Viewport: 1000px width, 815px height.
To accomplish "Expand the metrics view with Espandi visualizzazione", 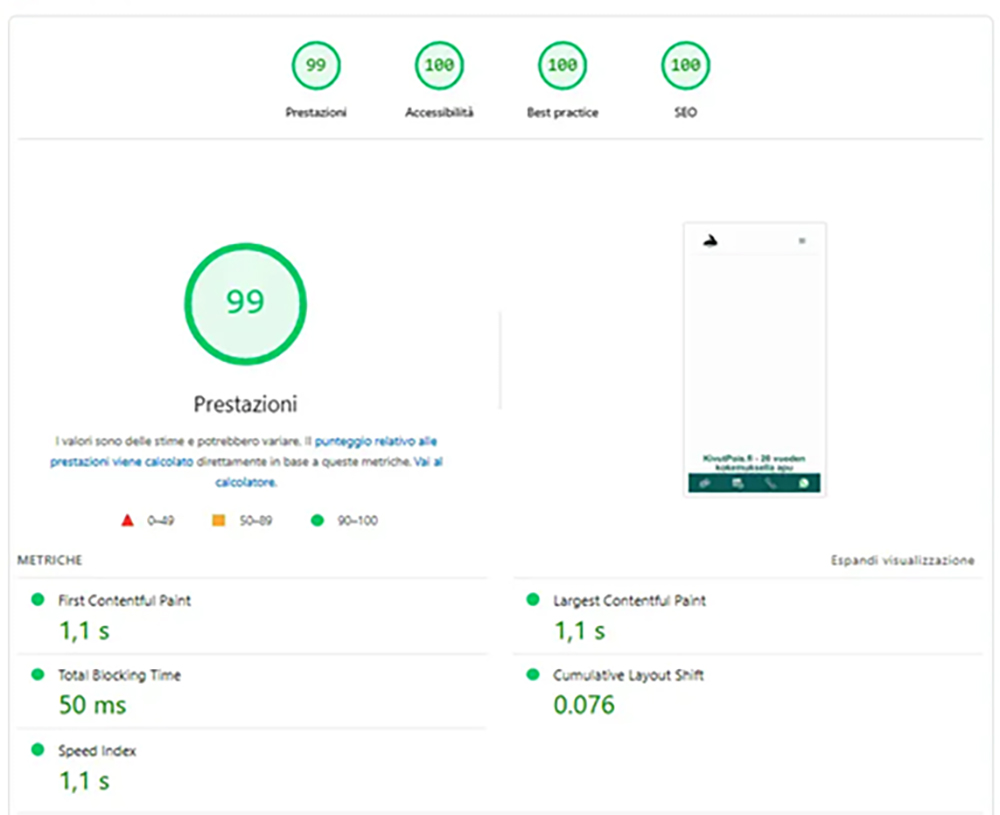I will tap(902, 561).
